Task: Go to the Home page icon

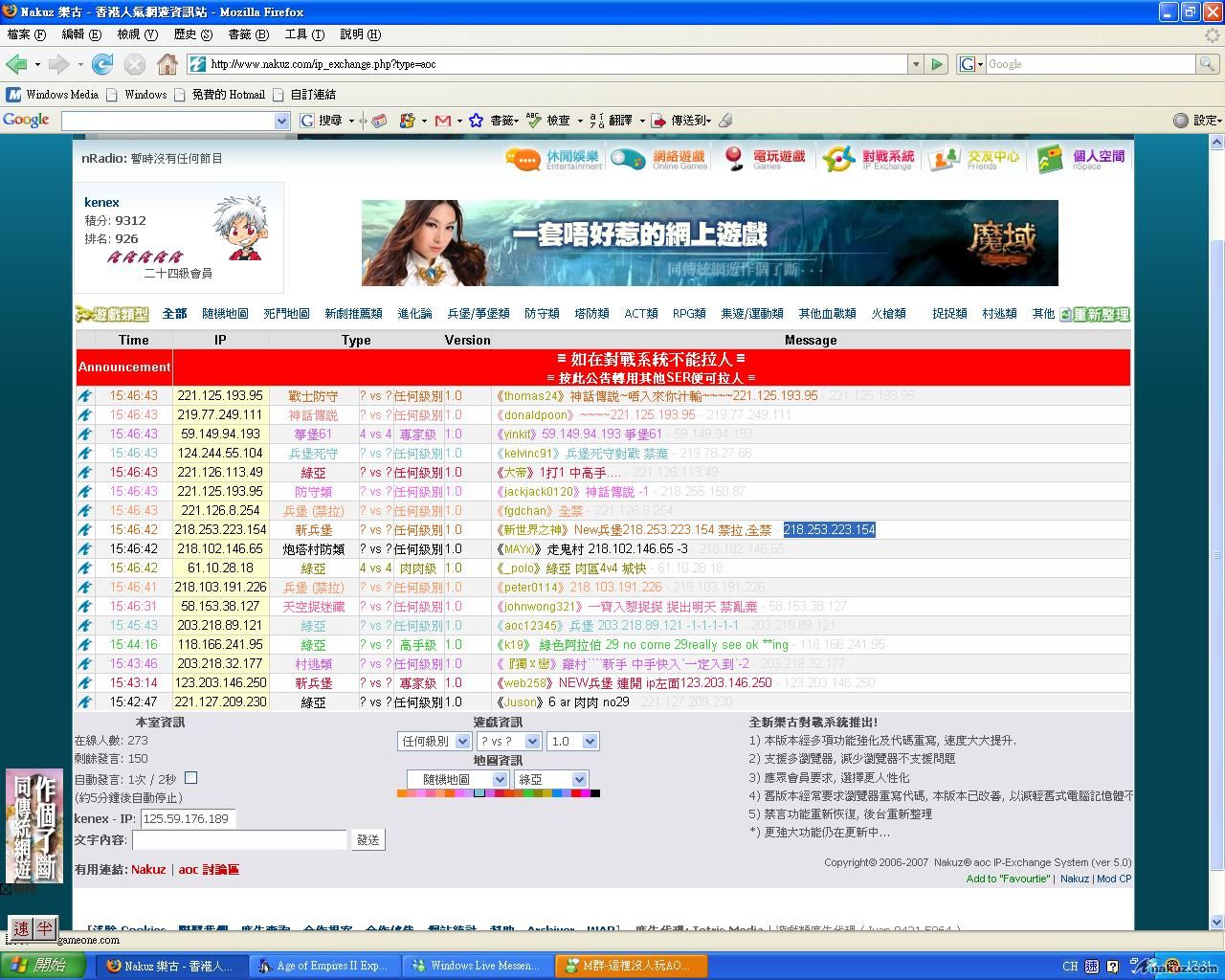Action: click(167, 64)
